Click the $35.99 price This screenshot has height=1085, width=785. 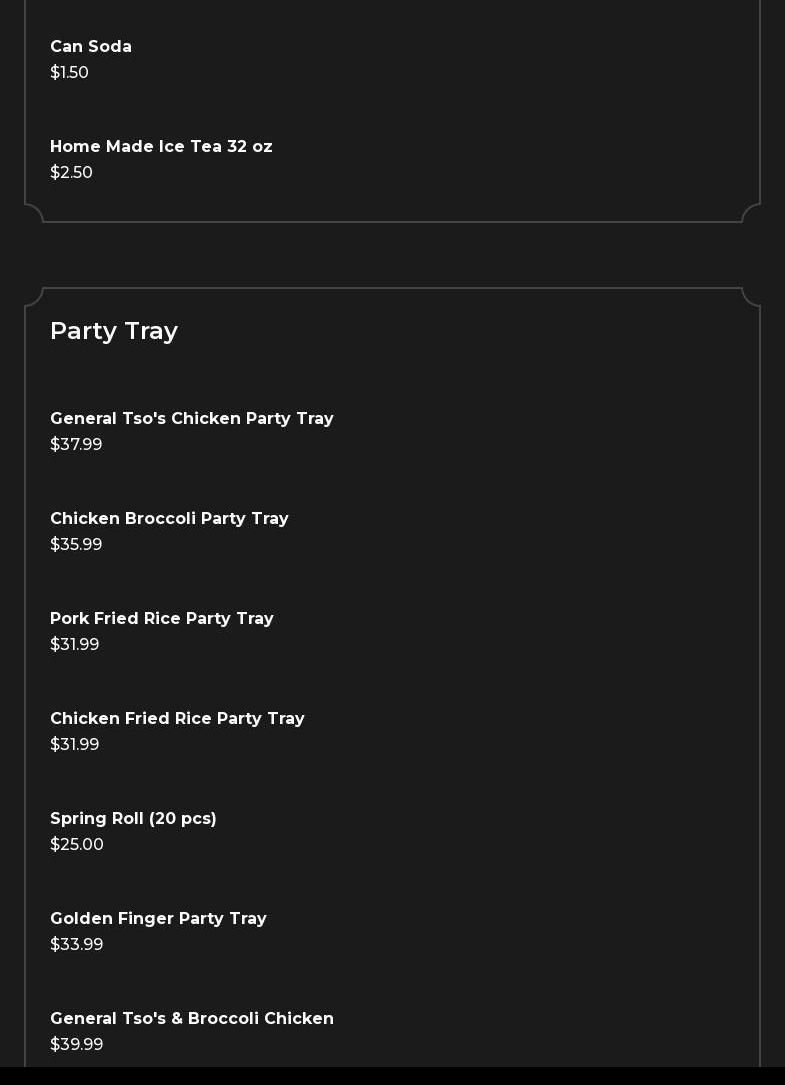pos(76,545)
